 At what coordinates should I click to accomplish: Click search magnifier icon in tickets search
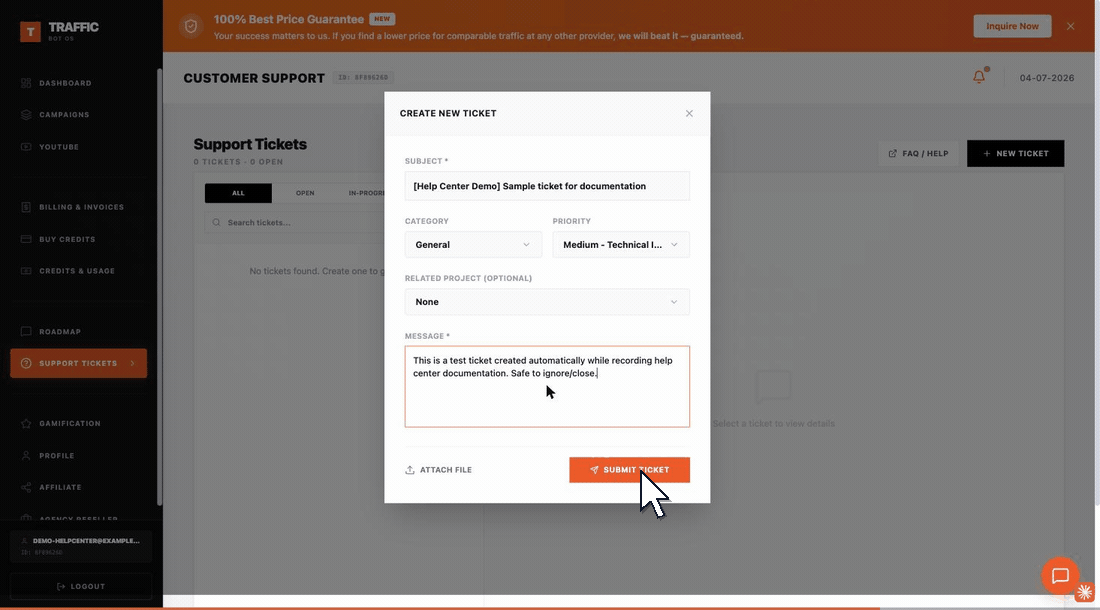216,222
